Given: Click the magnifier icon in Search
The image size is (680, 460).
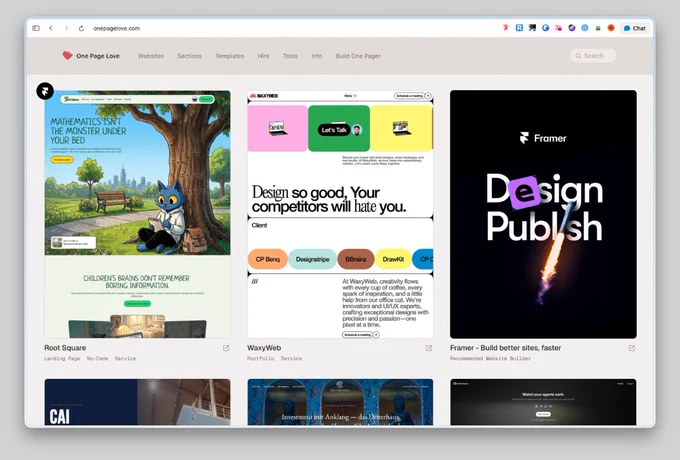Looking at the screenshot, I should (x=578, y=55).
